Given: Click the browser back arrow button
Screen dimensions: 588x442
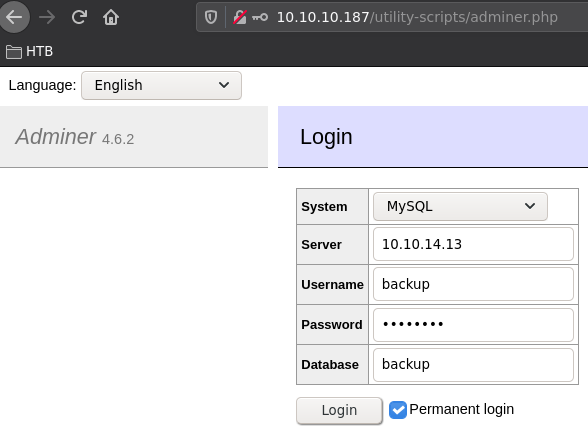Looking at the screenshot, I should (14, 17).
